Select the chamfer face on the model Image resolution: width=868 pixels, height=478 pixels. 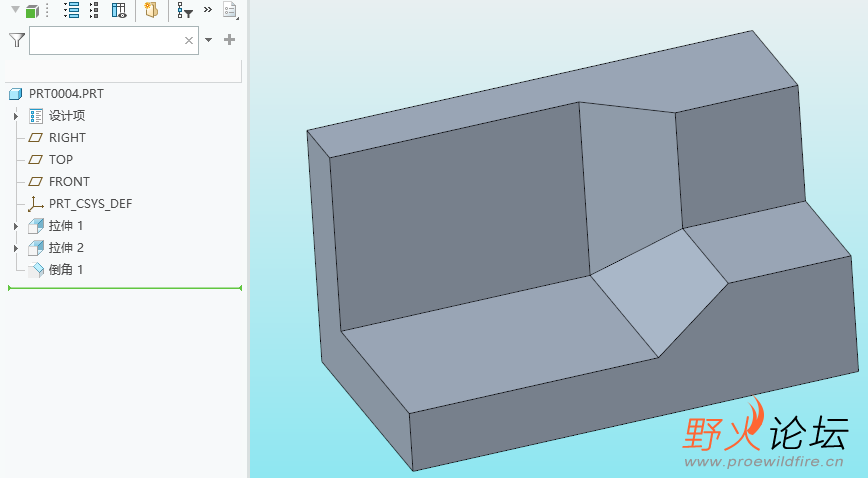pos(659,291)
